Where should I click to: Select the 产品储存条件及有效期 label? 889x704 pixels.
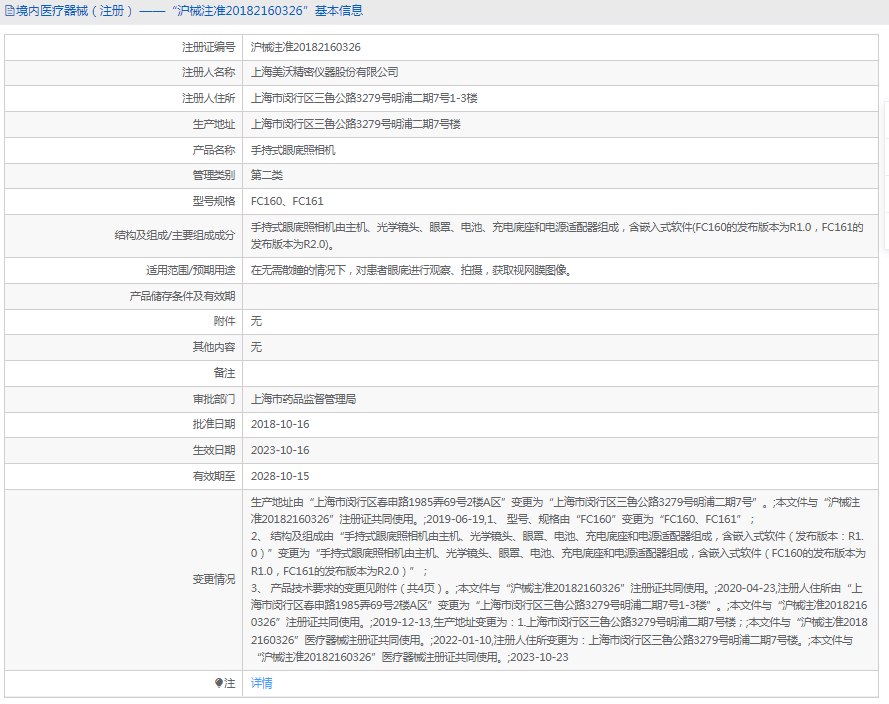[182, 296]
